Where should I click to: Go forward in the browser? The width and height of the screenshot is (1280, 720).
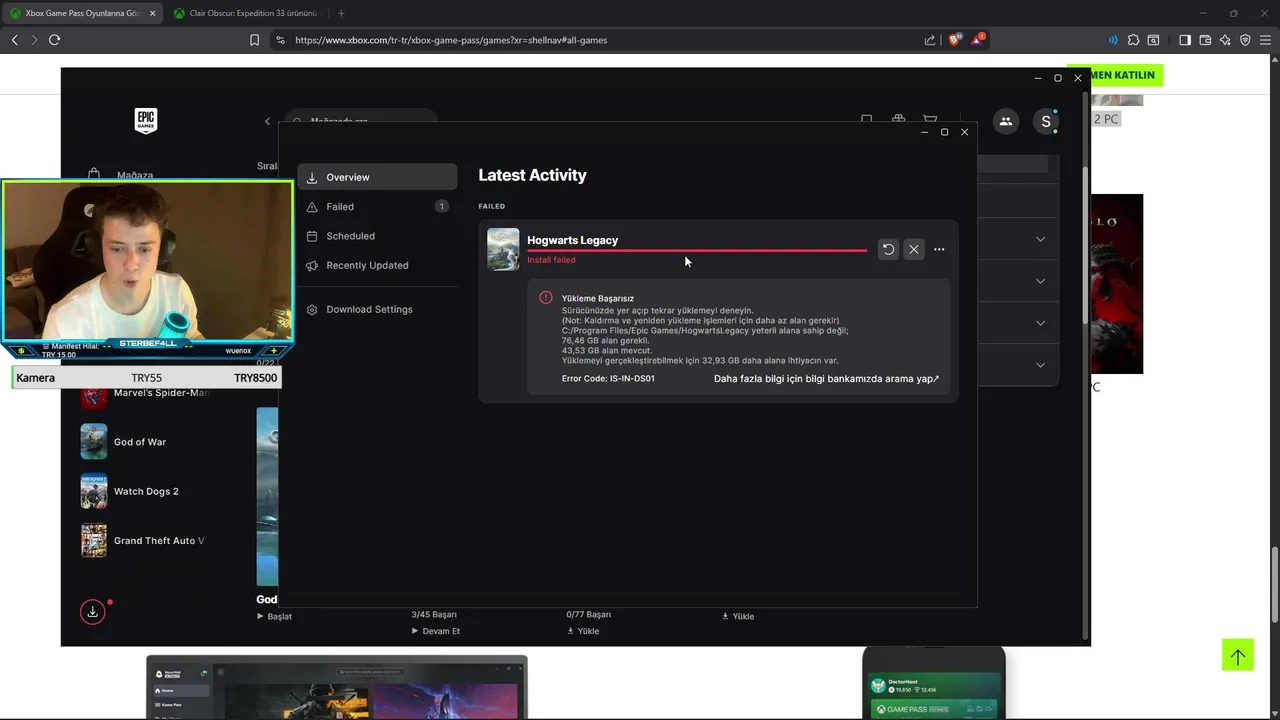pos(34,40)
